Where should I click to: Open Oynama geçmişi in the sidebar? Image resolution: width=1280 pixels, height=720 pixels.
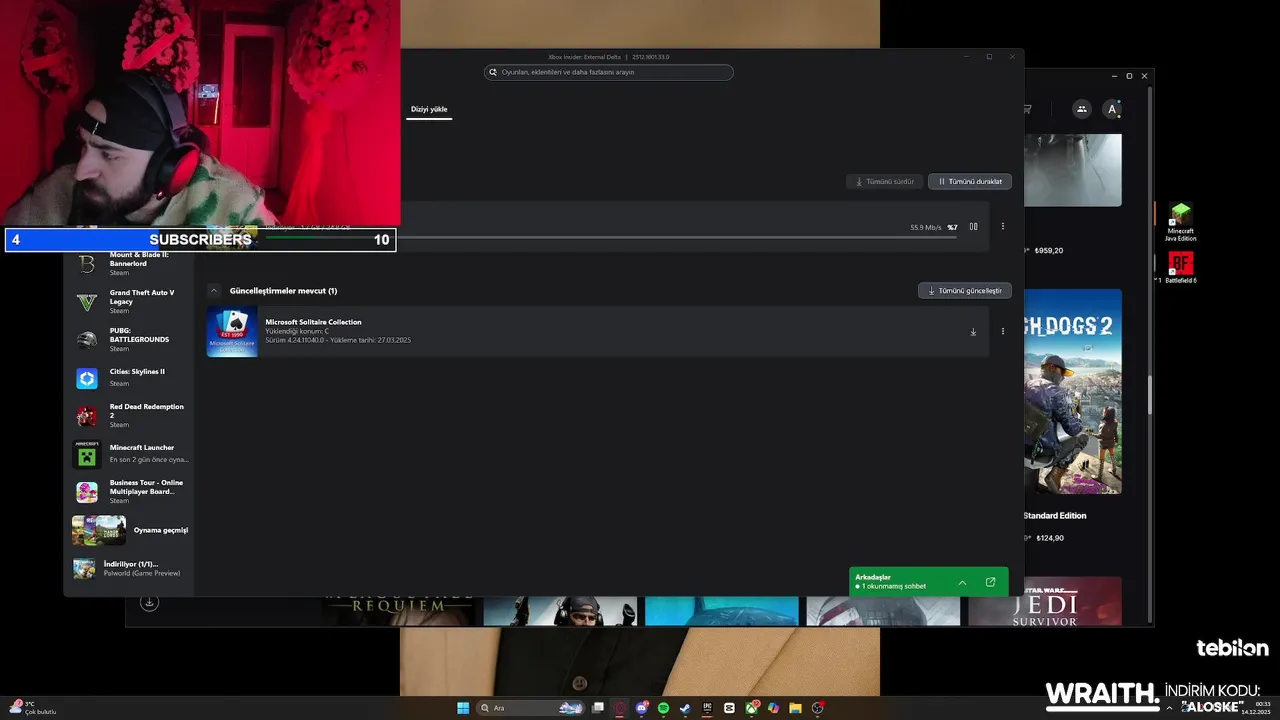132,530
